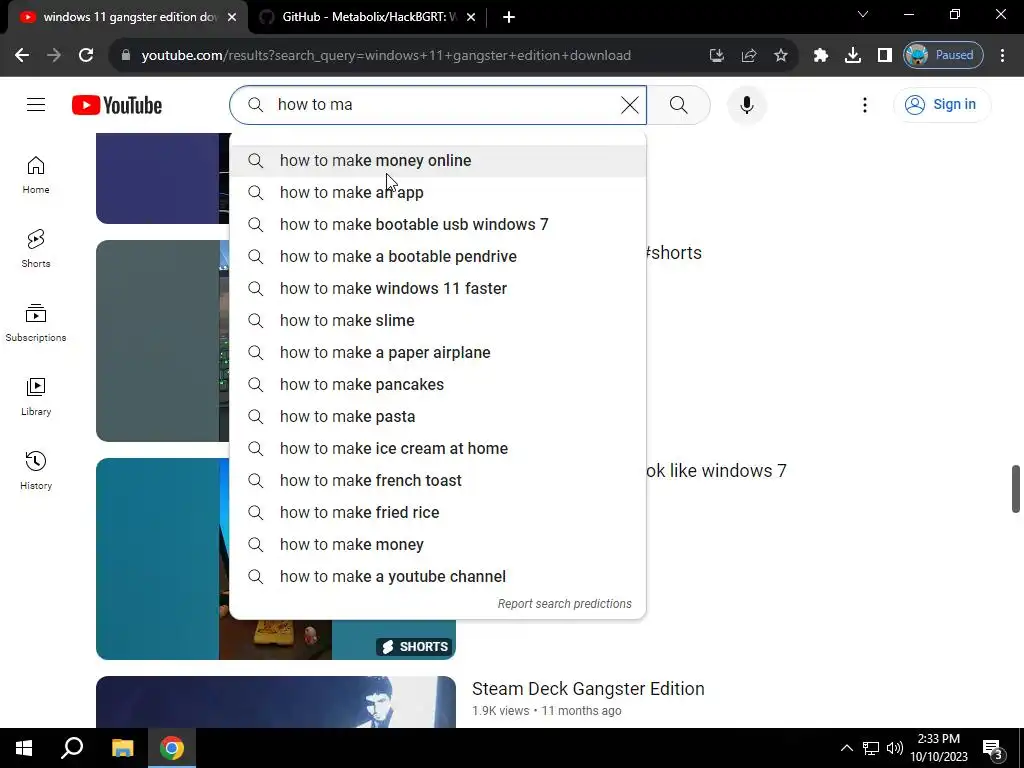Click the address bar URL

pyautogui.click(x=386, y=56)
